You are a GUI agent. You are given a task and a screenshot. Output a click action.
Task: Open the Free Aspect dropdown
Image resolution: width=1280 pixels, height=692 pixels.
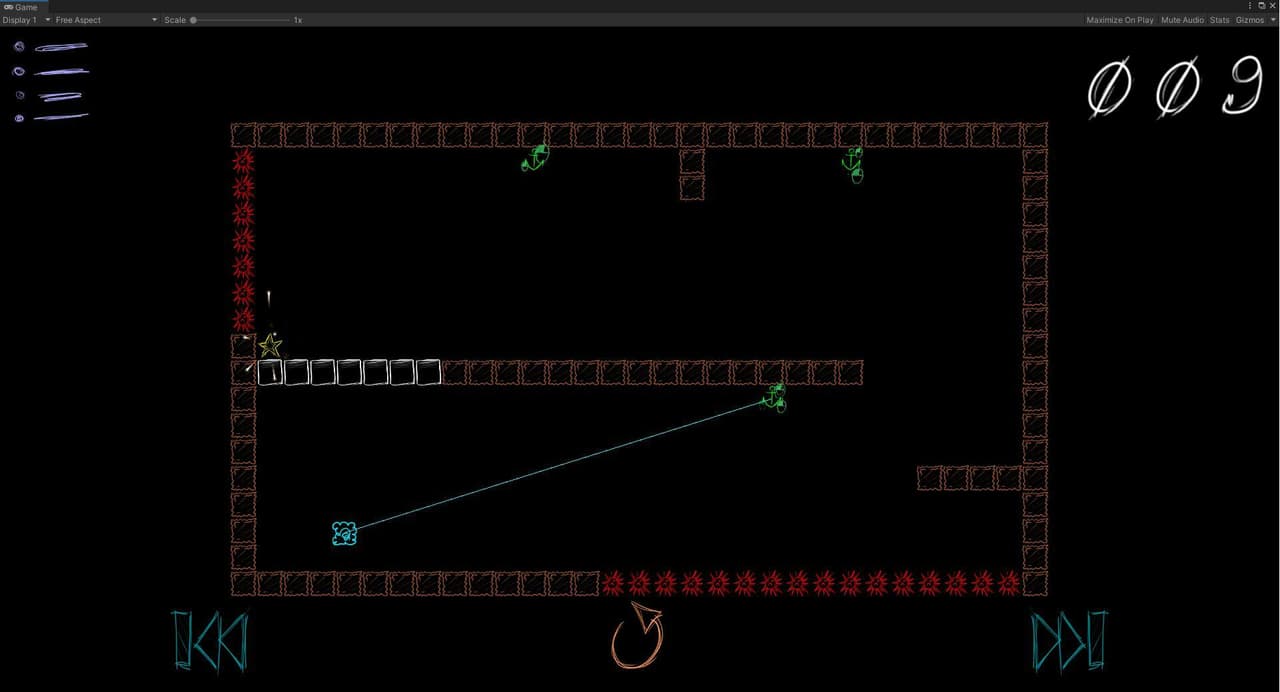coord(106,20)
